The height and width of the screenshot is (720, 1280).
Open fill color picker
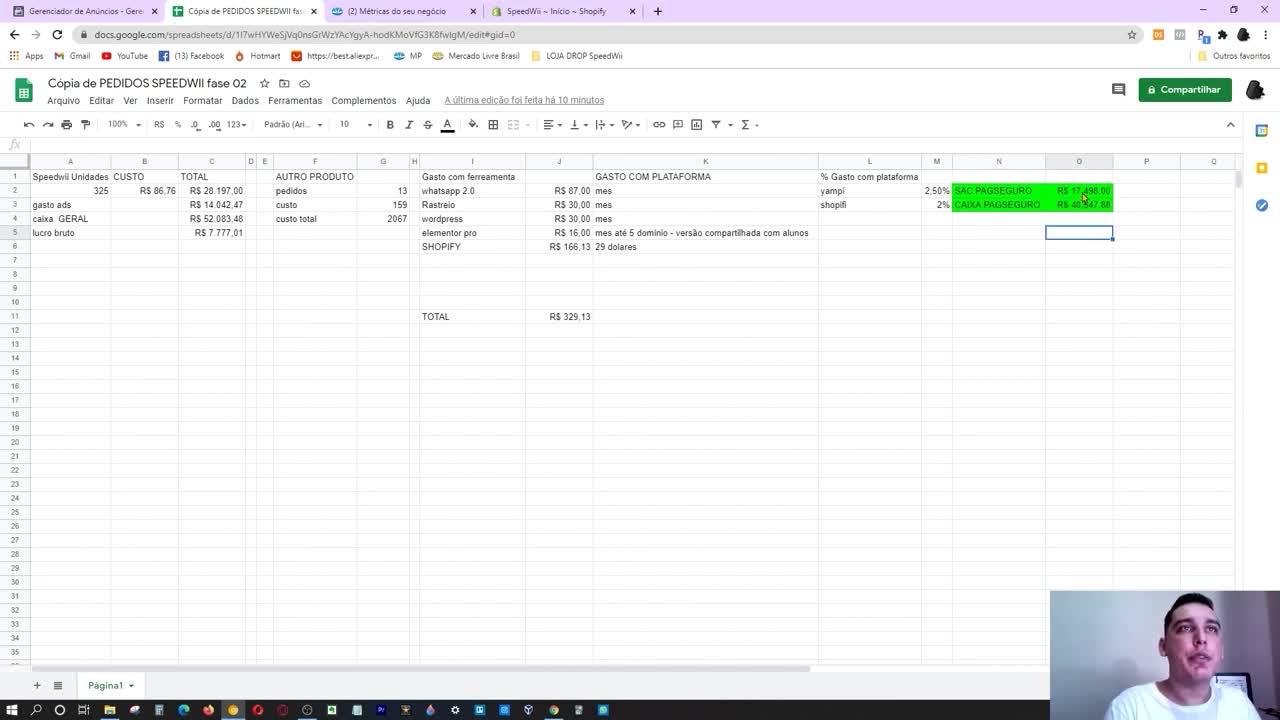click(473, 125)
